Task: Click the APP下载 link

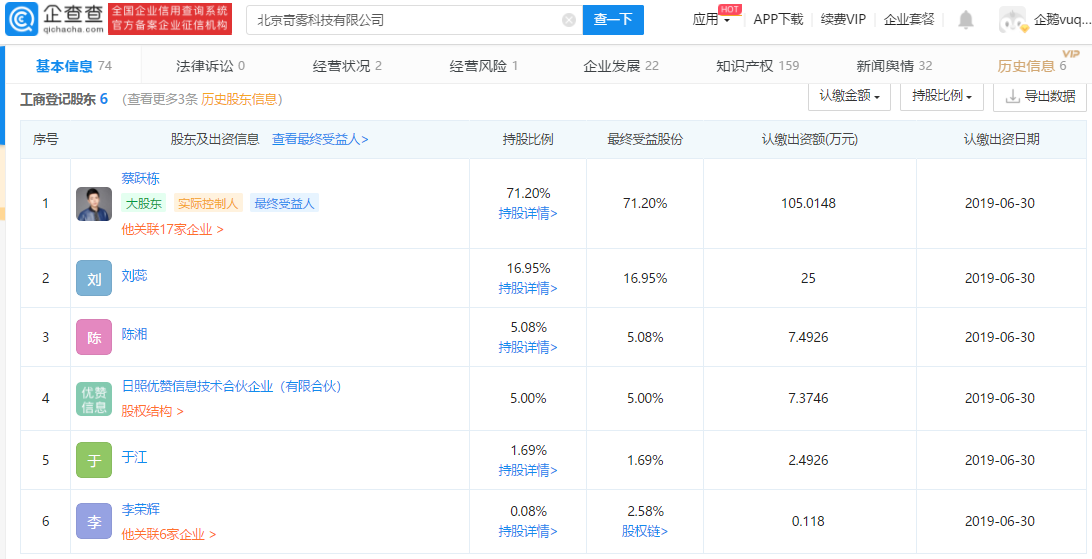Action: click(778, 19)
